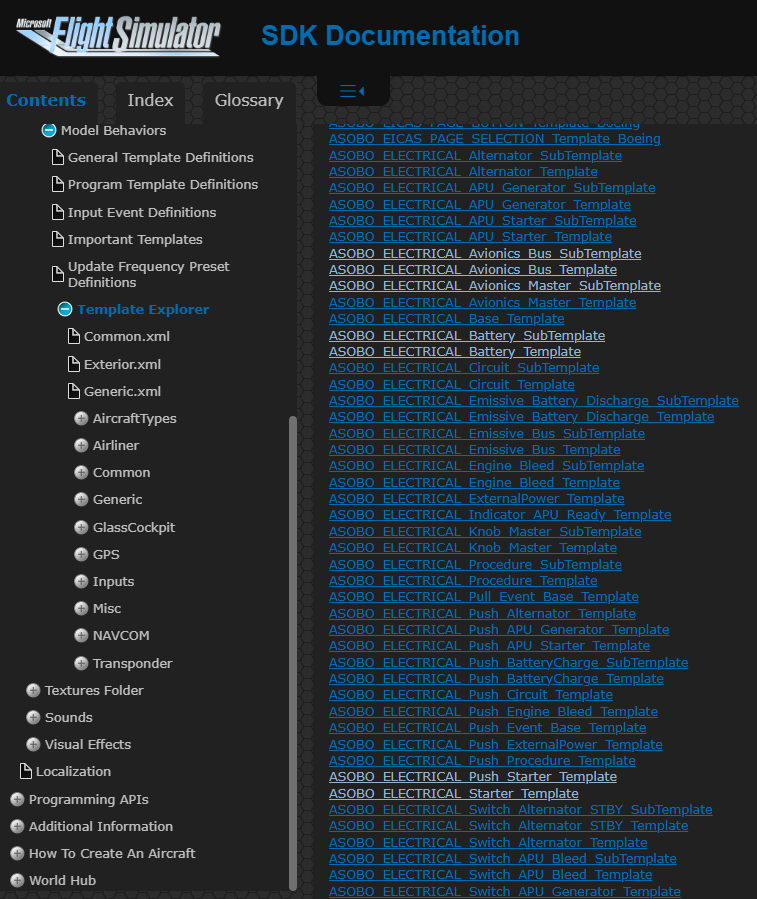The height and width of the screenshot is (899, 757).
Task: Click the page icon beside Exterior.xml
Action: [x=73, y=364]
